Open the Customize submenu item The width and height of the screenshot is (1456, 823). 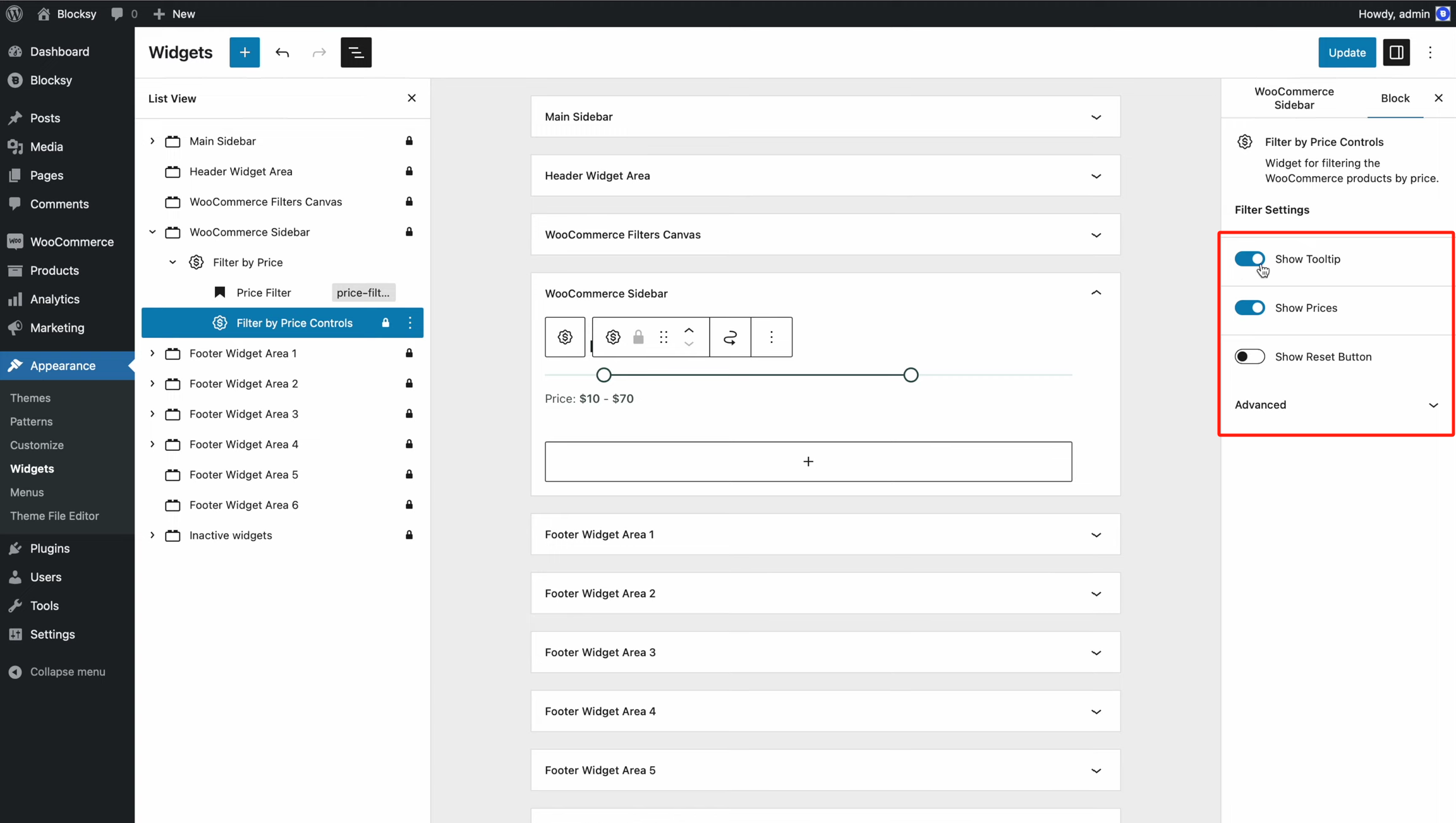coord(37,445)
